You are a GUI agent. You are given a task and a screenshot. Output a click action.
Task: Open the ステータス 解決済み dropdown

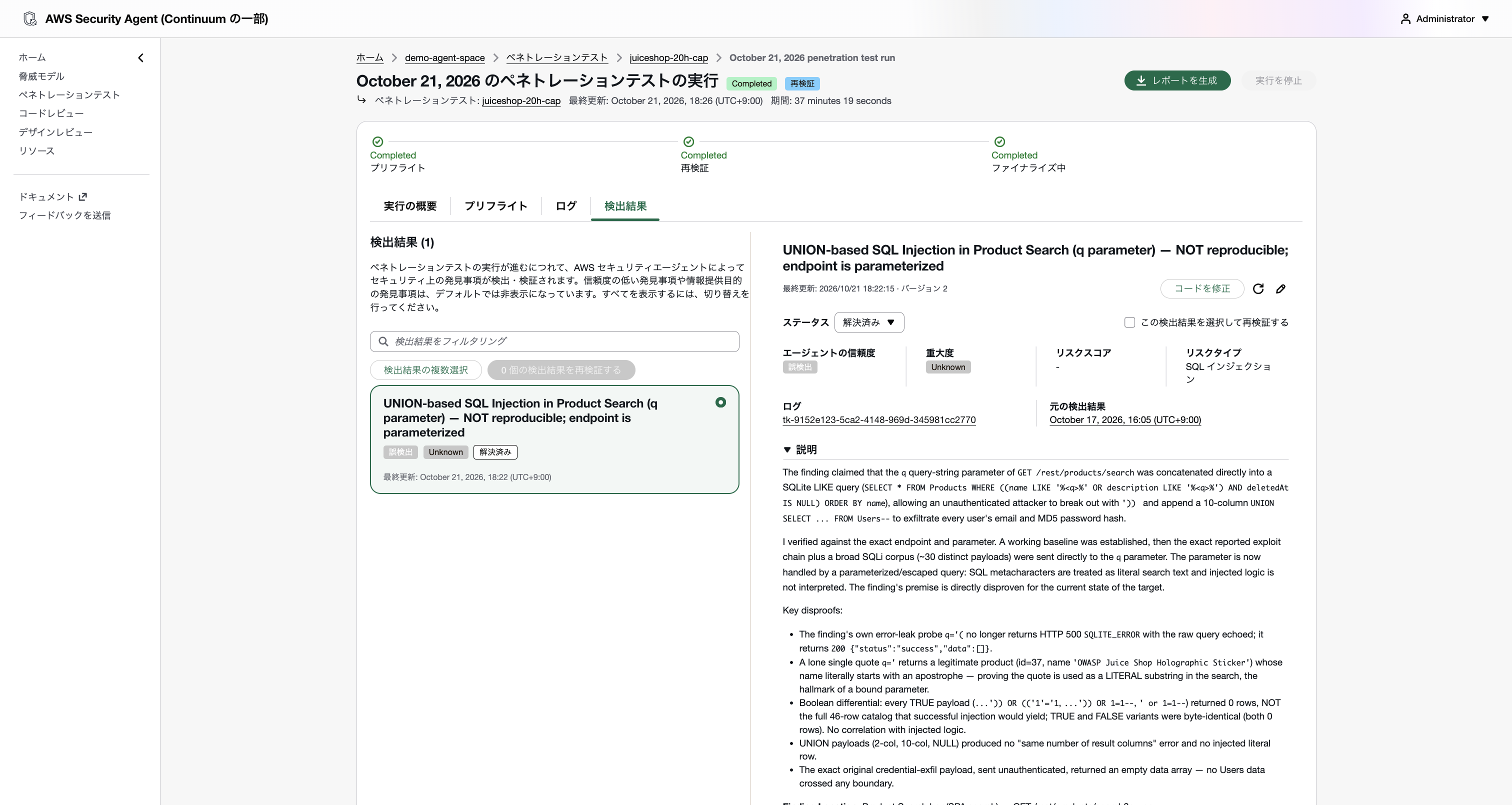coord(868,322)
